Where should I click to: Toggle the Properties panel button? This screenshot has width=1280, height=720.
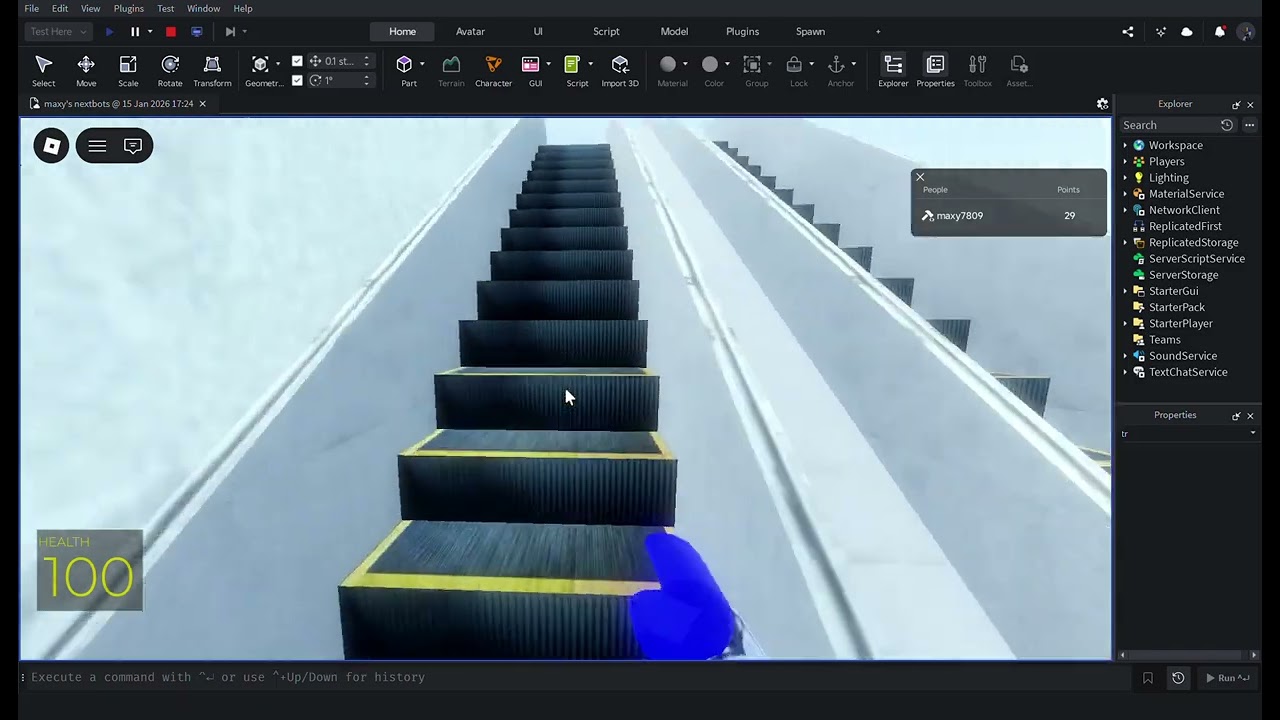point(935,71)
